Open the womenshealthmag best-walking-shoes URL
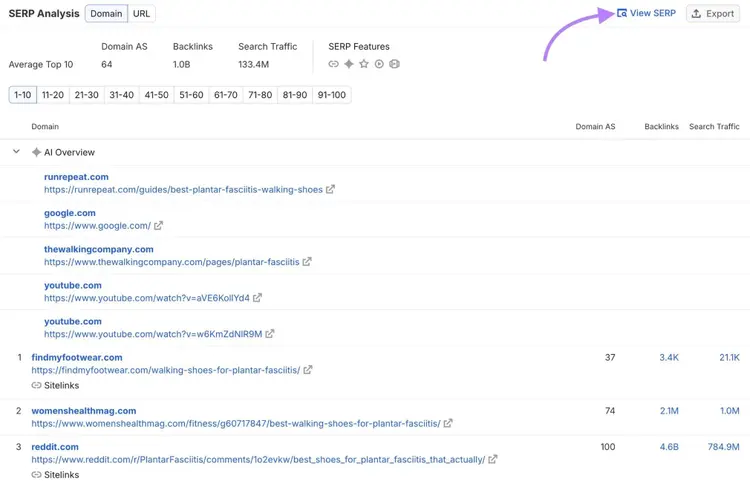This screenshot has width=750, height=487. coord(236,424)
